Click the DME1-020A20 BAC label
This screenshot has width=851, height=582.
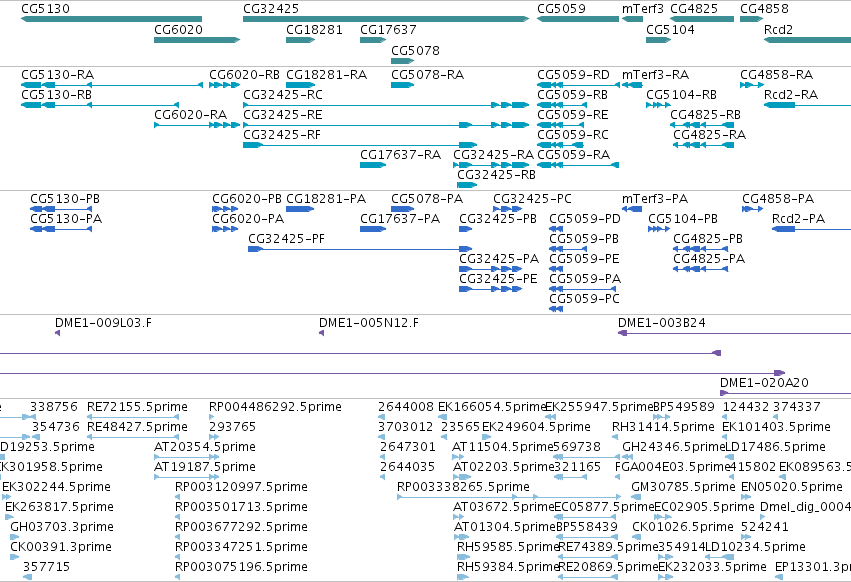click(x=764, y=383)
